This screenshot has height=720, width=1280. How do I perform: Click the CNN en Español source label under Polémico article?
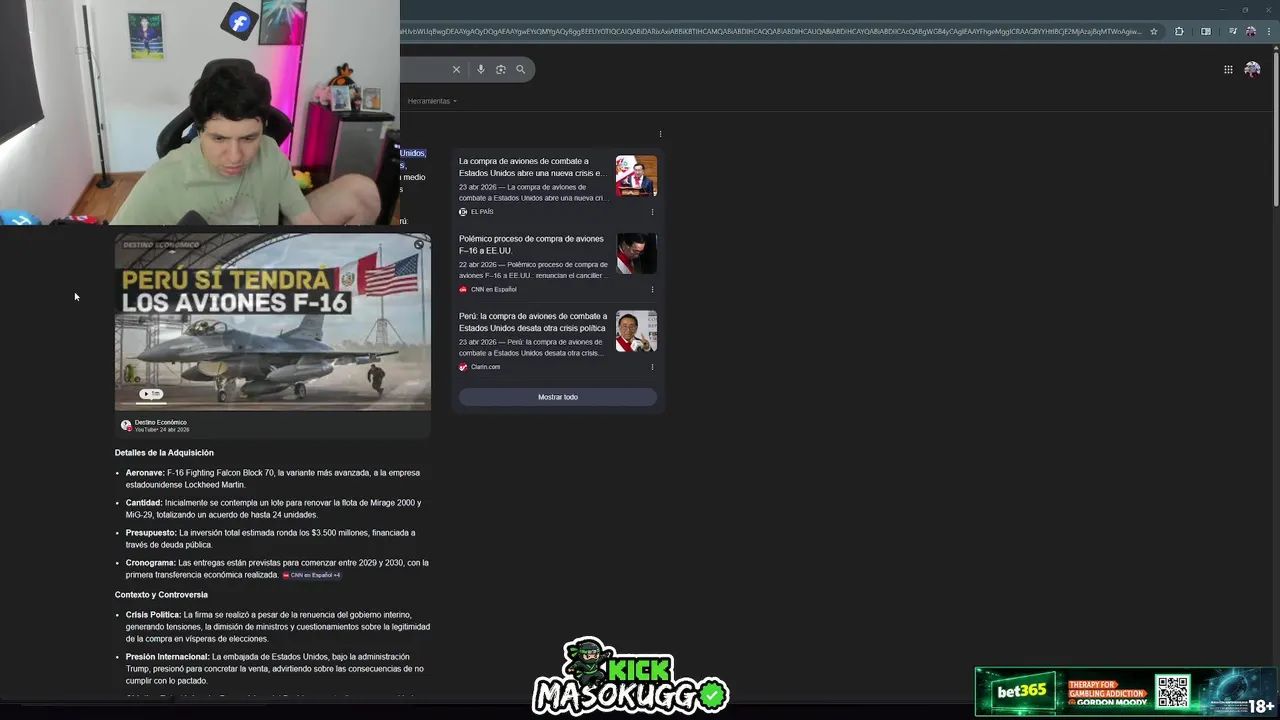(x=493, y=290)
